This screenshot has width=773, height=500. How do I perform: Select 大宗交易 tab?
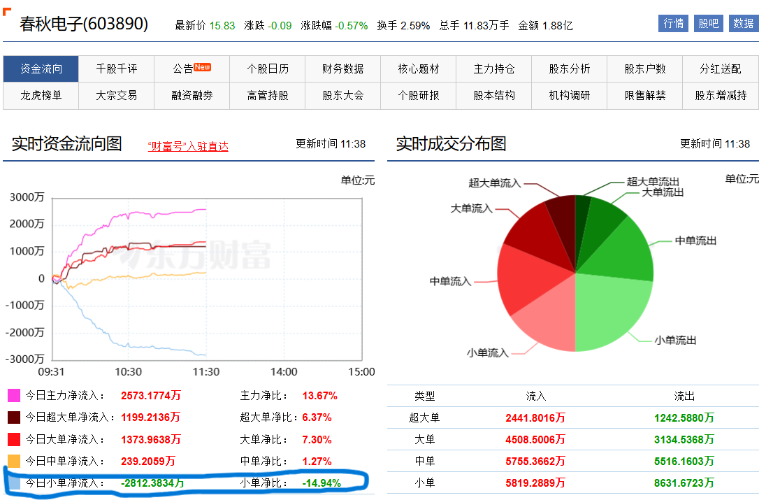point(116,95)
